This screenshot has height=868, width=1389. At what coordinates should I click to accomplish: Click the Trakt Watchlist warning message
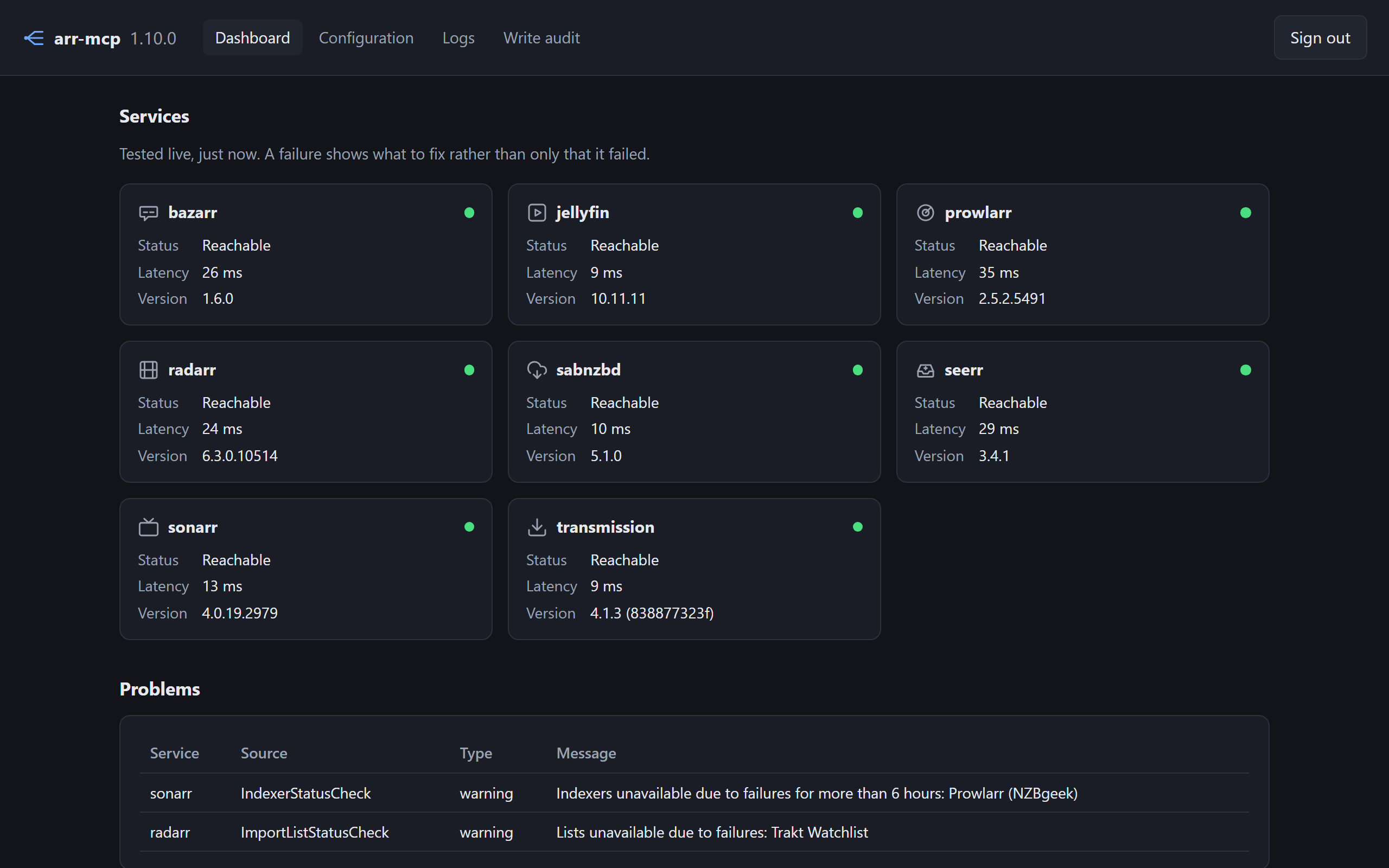pyautogui.click(x=712, y=832)
